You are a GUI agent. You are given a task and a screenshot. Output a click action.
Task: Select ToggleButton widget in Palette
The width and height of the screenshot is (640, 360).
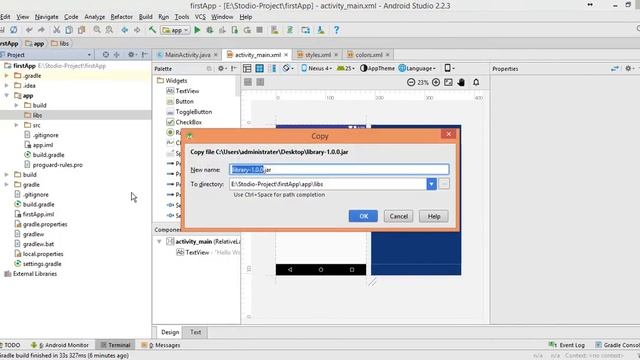tap(193, 112)
